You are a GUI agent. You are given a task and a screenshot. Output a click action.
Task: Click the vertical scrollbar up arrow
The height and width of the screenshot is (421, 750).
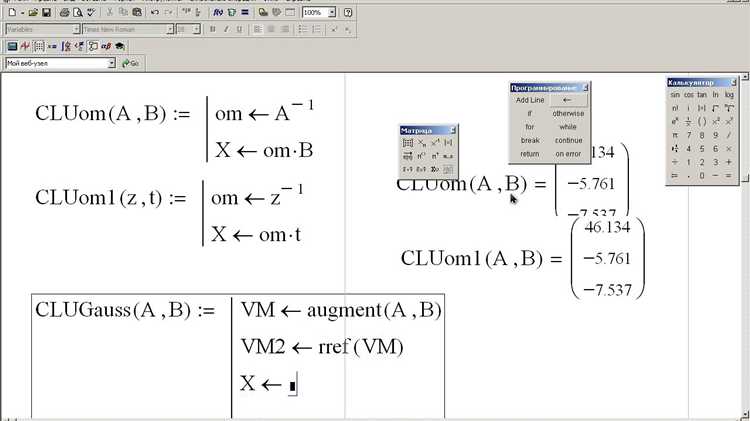point(745,77)
